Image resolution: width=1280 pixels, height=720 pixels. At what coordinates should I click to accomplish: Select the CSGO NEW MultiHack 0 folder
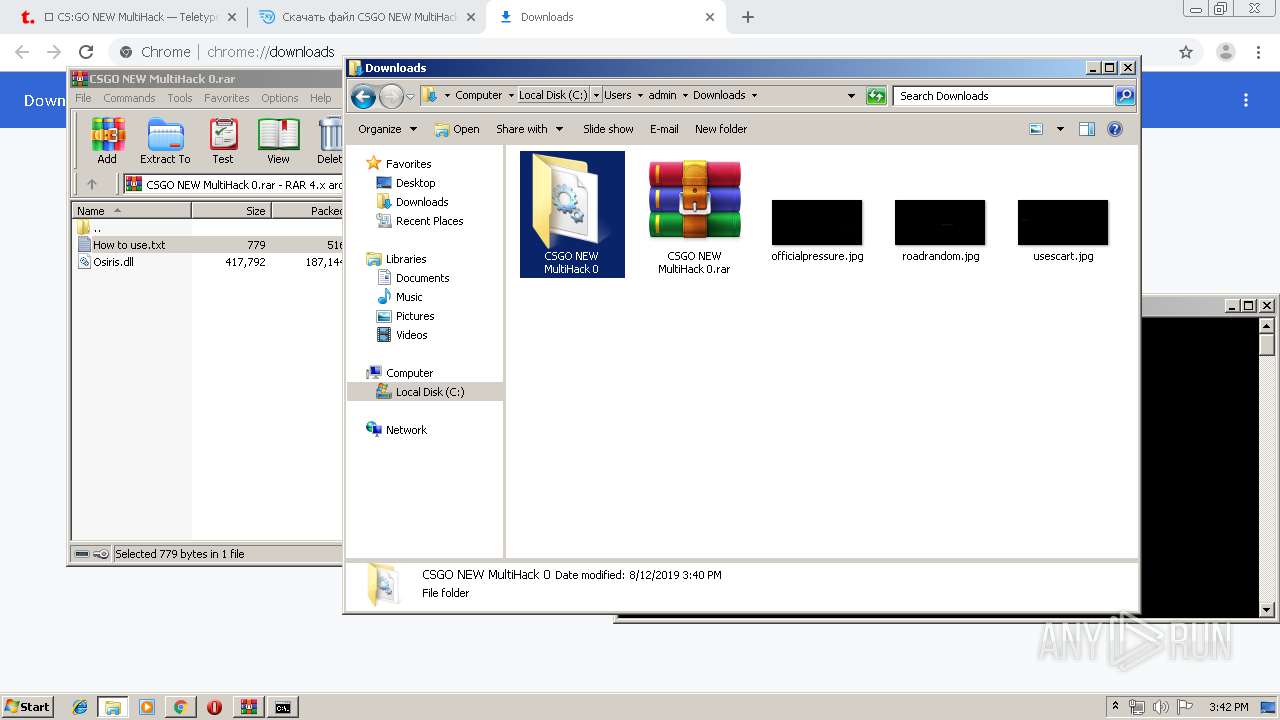coord(572,214)
